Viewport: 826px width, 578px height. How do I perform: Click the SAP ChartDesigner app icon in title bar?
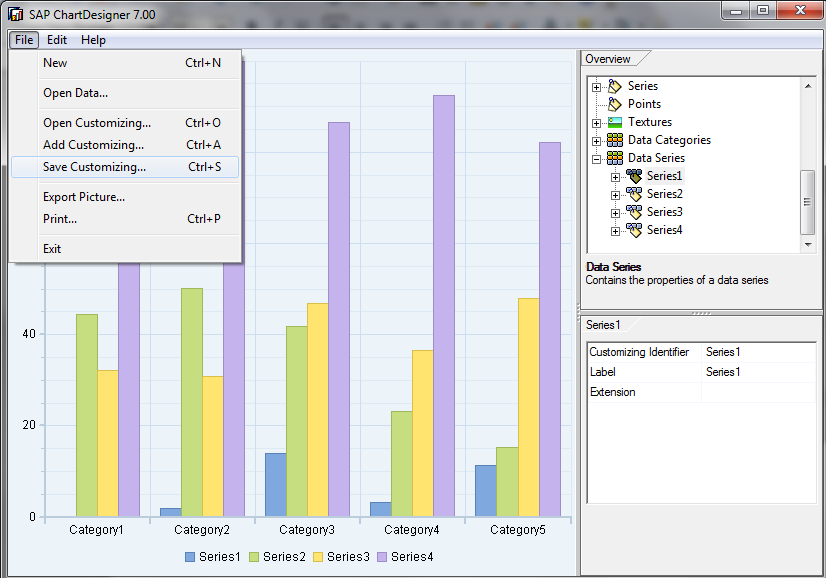pos(16,14)
